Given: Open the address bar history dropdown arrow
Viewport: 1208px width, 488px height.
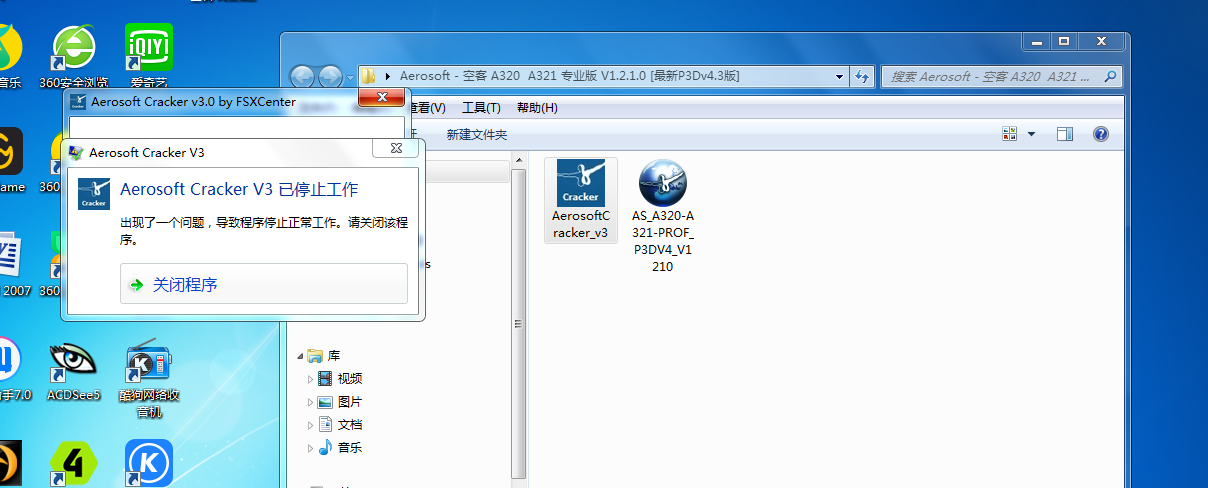Looking at the screenshot, I should coord(838,76).
